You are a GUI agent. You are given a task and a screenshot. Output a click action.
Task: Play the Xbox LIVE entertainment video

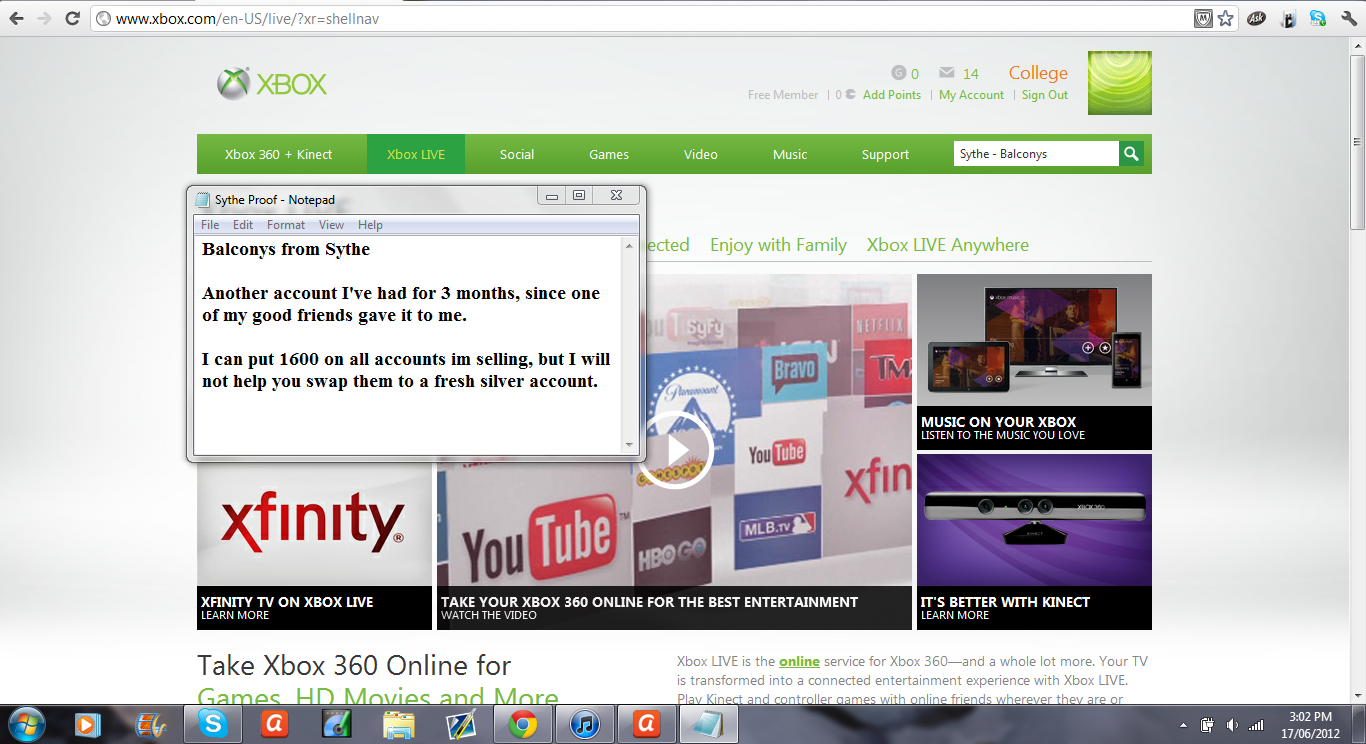click(x=675, y=451)
